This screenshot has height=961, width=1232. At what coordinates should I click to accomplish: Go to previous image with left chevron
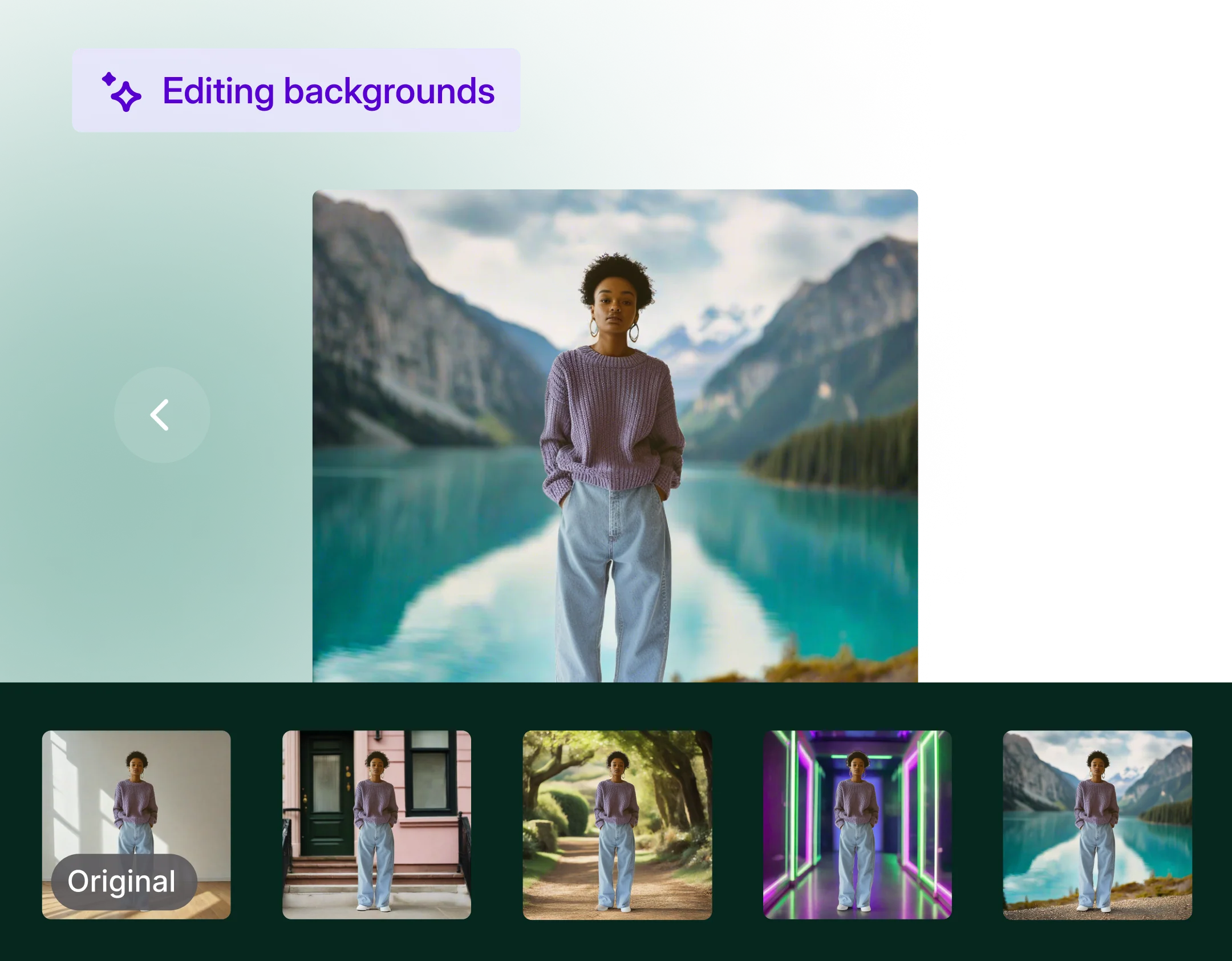(162, 415)
